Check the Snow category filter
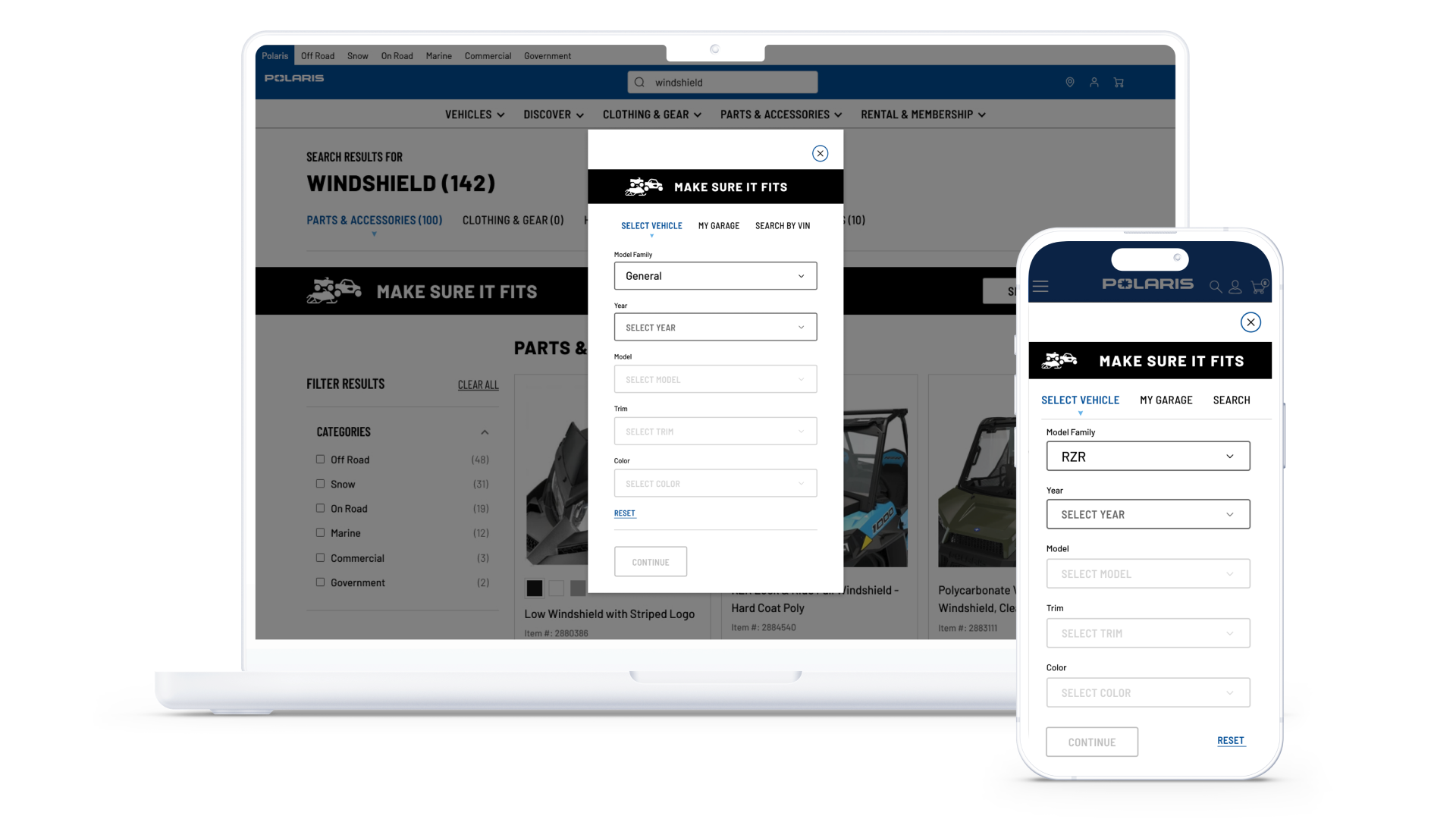The image size is (1456, 819). click(x=320, y=484)
